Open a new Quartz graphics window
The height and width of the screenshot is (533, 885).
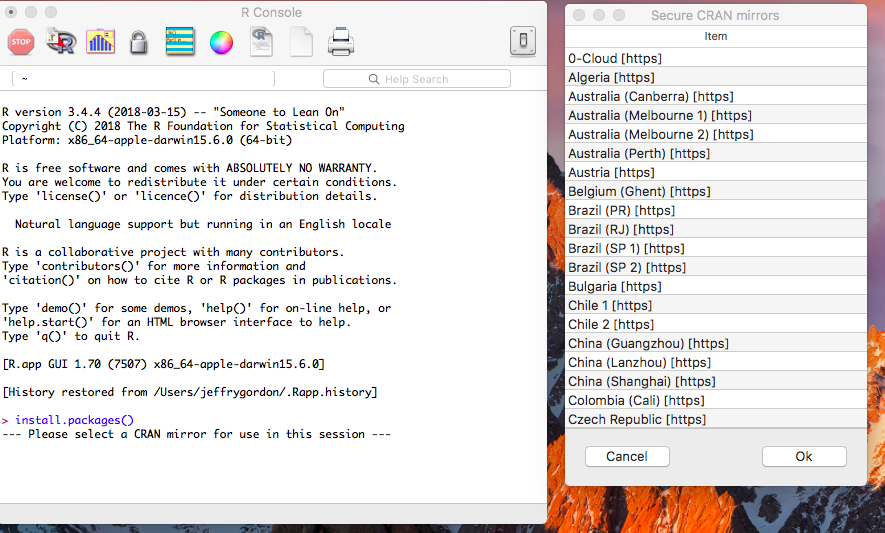coord(100,42)
